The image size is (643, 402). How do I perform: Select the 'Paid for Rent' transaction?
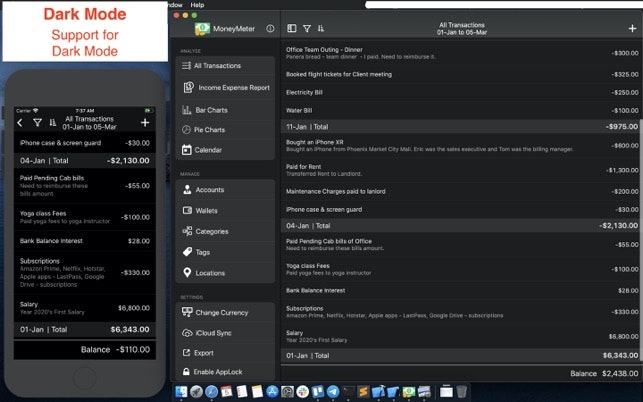(x=462, y=170)
